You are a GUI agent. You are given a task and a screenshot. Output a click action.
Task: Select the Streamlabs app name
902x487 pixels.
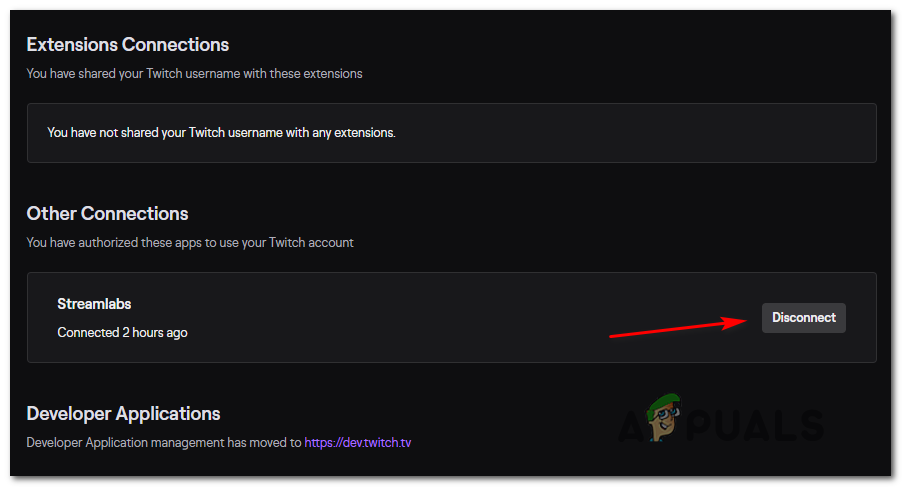tap(94, 304)
